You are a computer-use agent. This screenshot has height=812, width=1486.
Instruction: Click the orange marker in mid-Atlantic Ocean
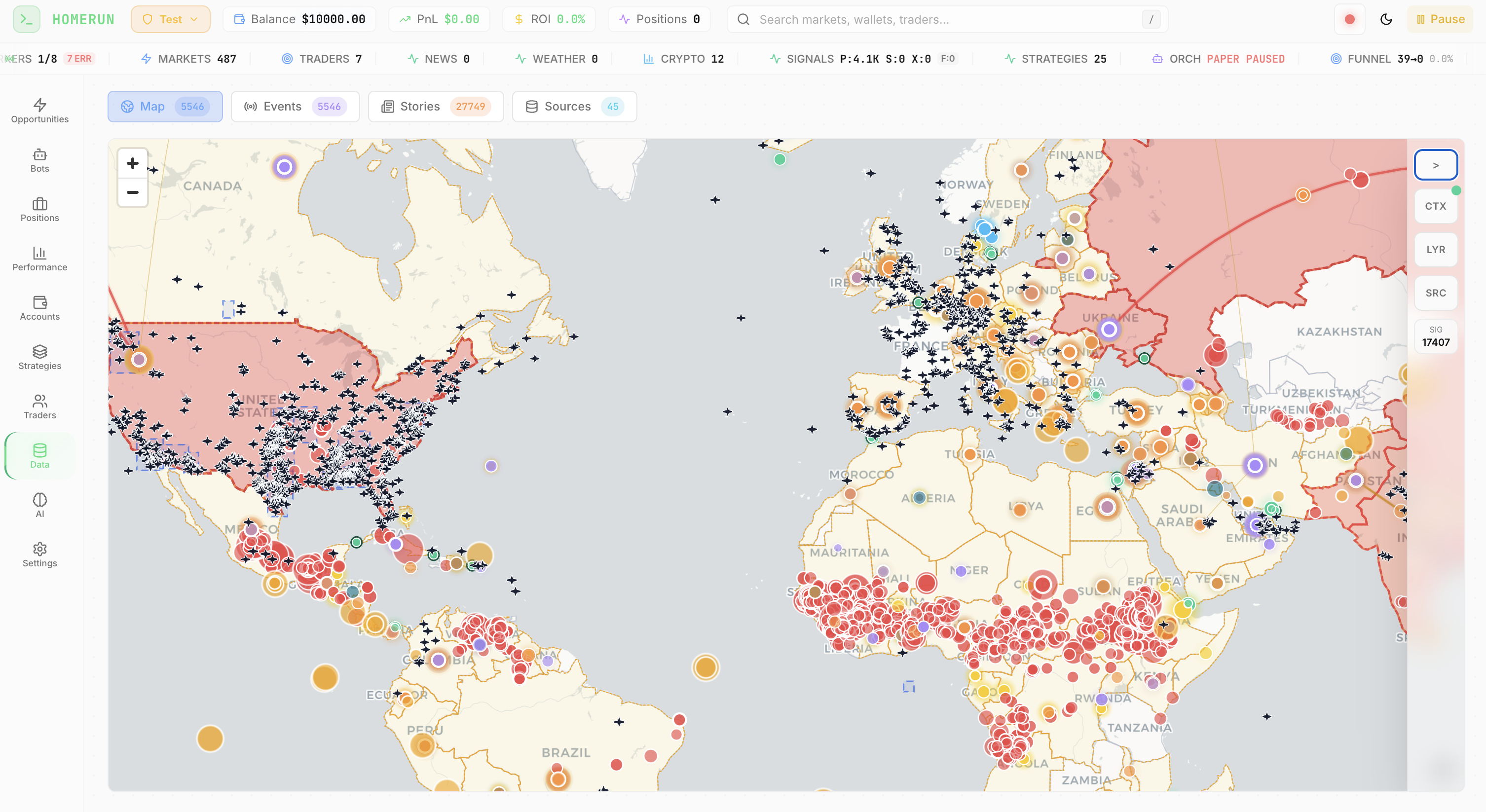pos(706,667)
